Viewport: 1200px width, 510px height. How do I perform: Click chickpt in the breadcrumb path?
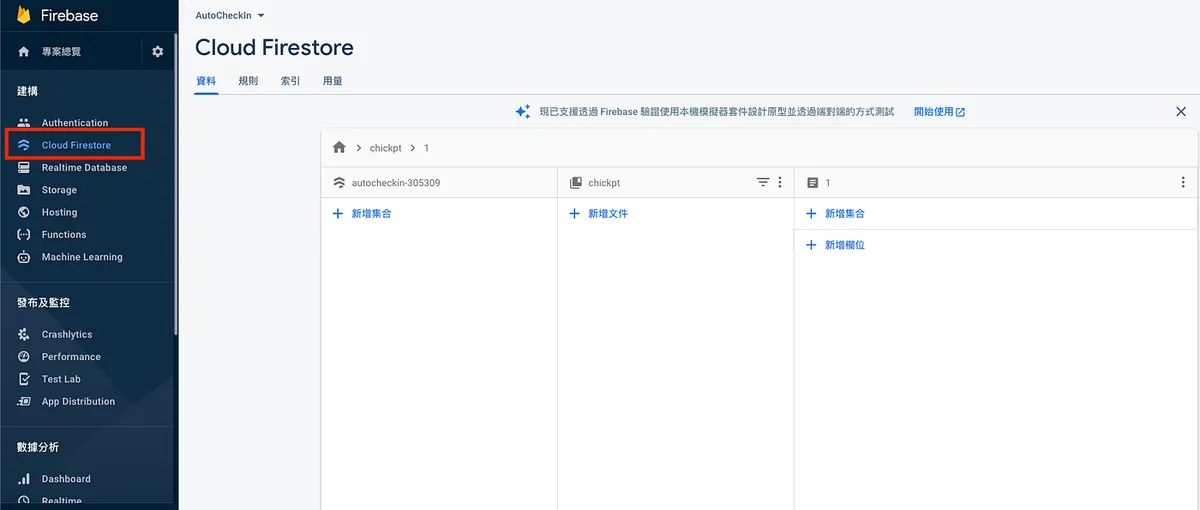point(385,148)
